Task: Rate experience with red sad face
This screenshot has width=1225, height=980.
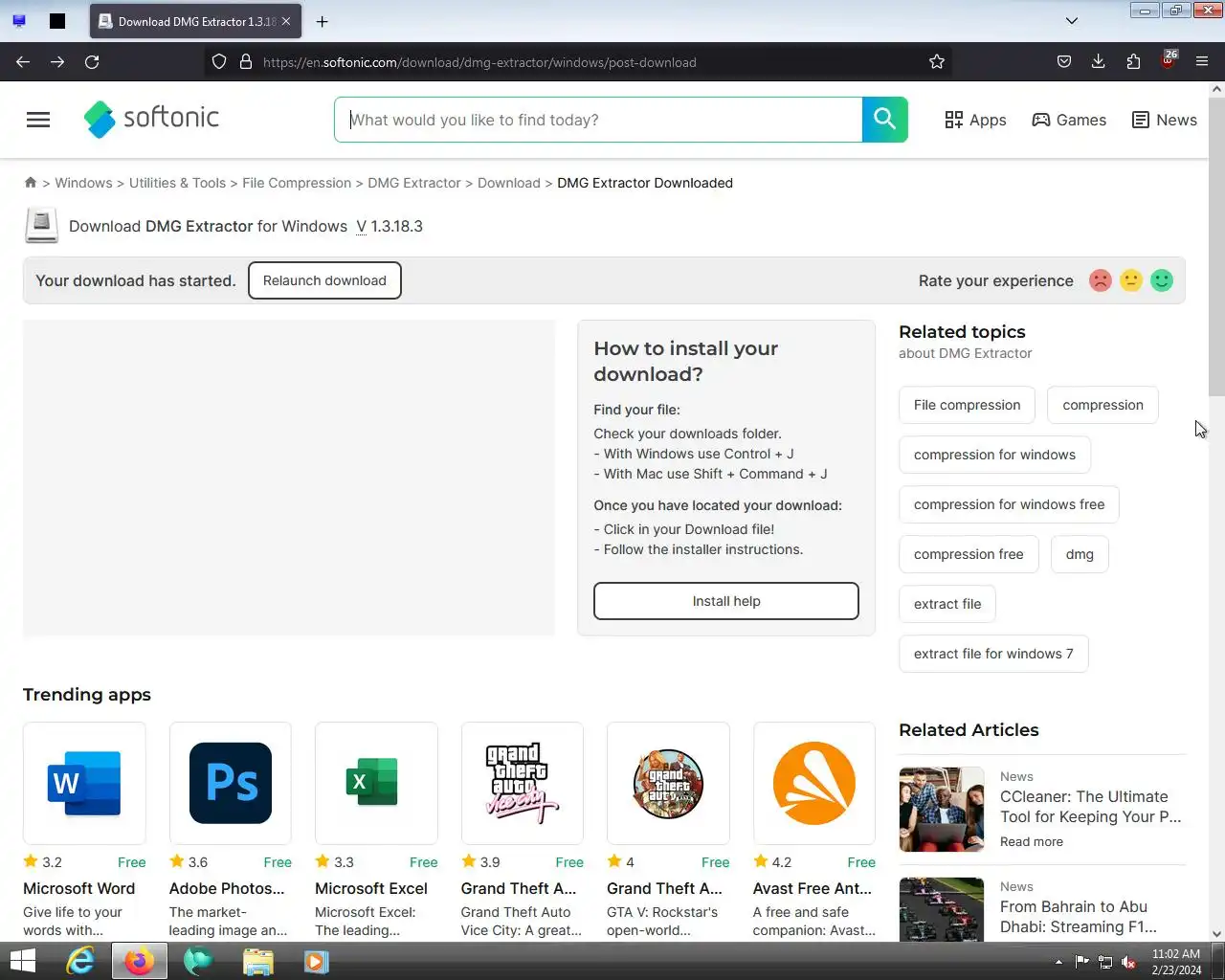Action: pos(1101,280)
